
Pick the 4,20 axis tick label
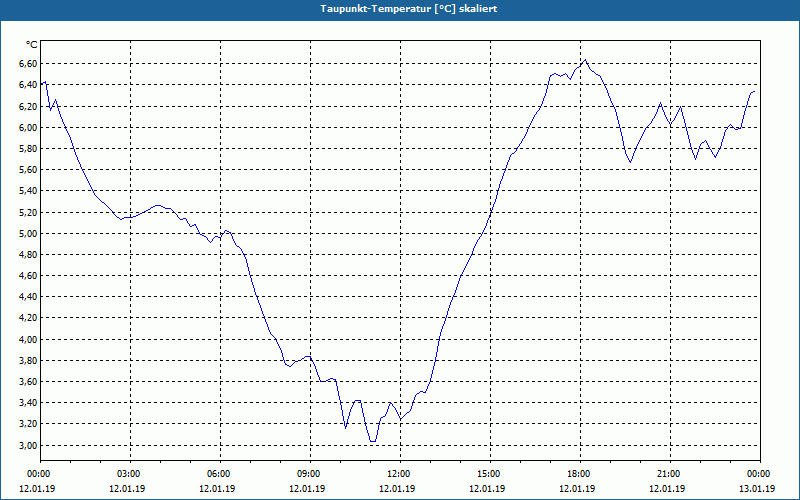28,318
